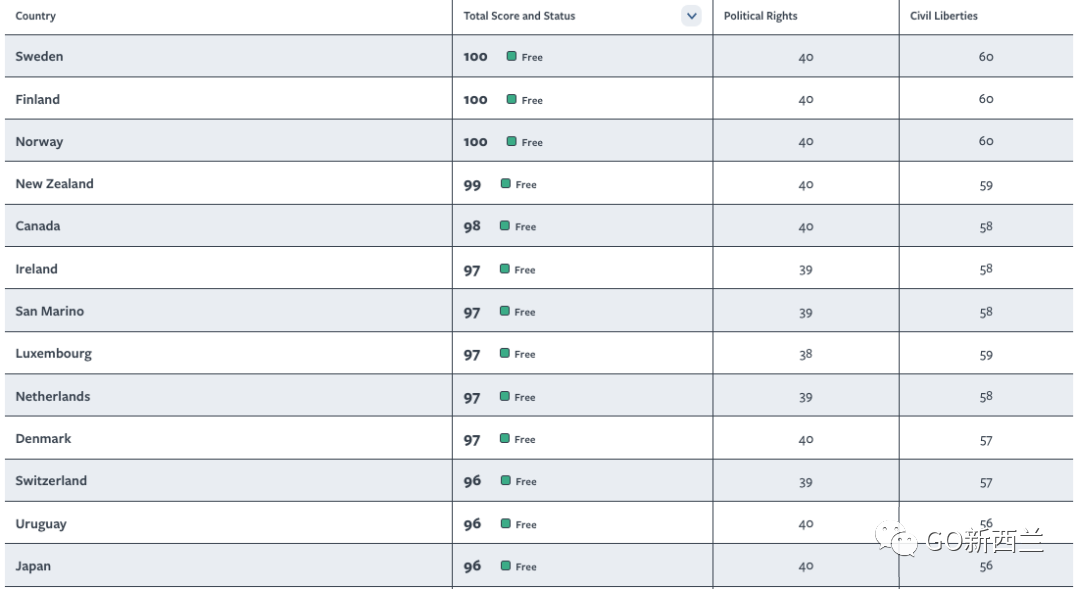Click New Zealand's total score of 99
This screenshot has width=1080, height=589.
click(472, 185)
